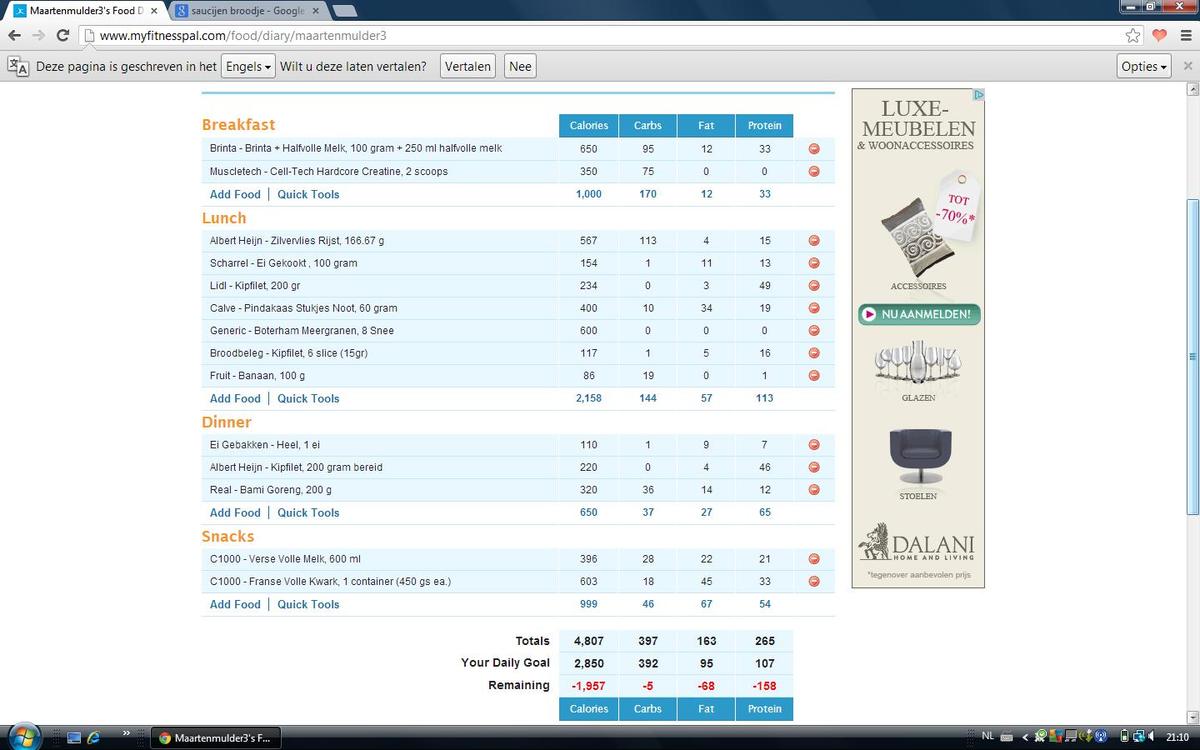
Task: Delete the Zilvervlies Rijst lunch entry
Action: tap(813, 241)
